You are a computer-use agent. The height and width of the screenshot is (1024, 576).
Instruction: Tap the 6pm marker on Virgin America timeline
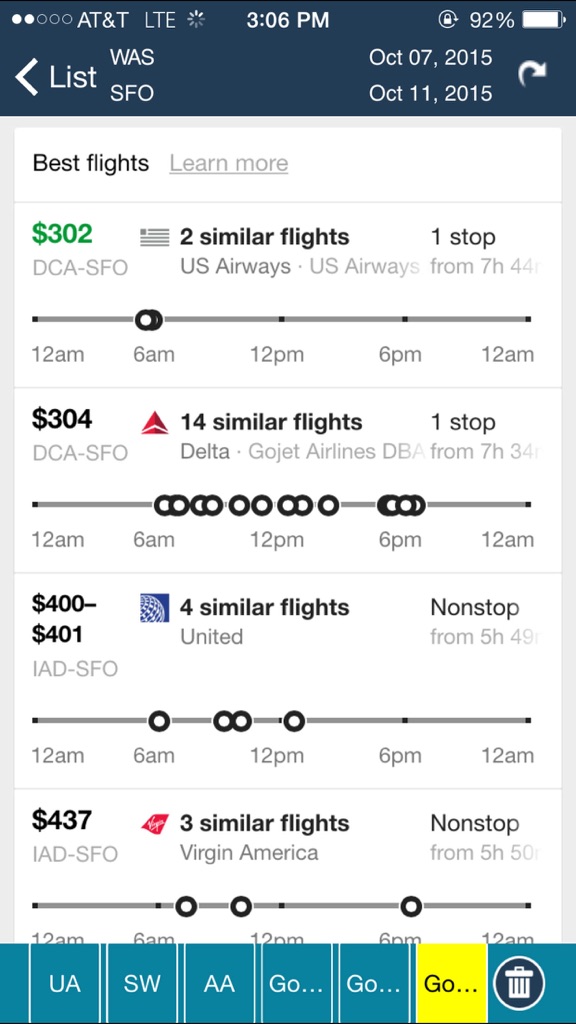click(x=410, y=906)
